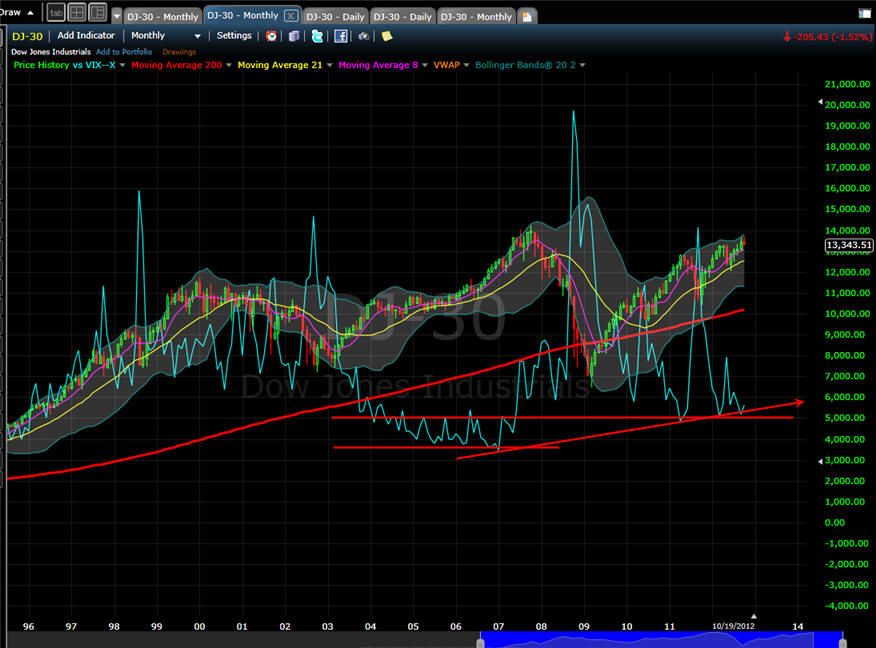
Task: Expand Bollinger Bands indicator menu
Action: point(583,65)
